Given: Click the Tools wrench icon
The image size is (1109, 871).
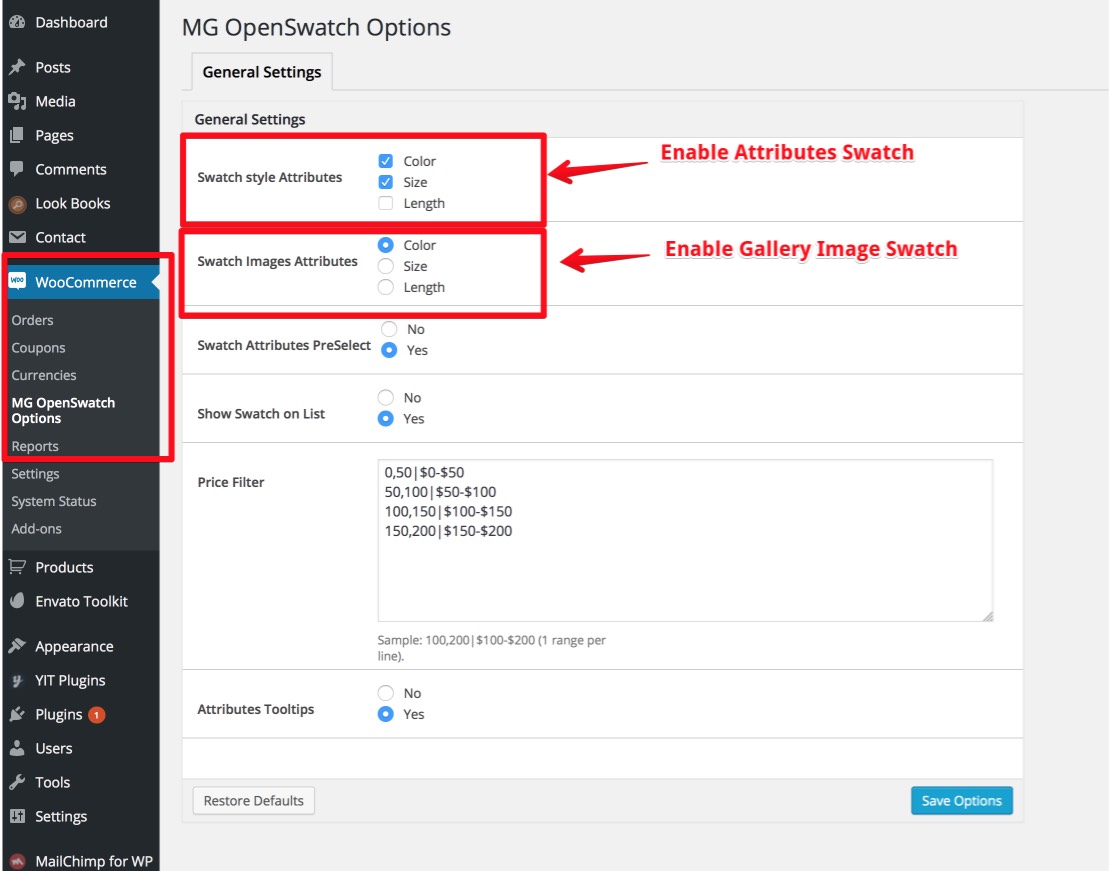Looking at the screenshot, I should point(17,782).
